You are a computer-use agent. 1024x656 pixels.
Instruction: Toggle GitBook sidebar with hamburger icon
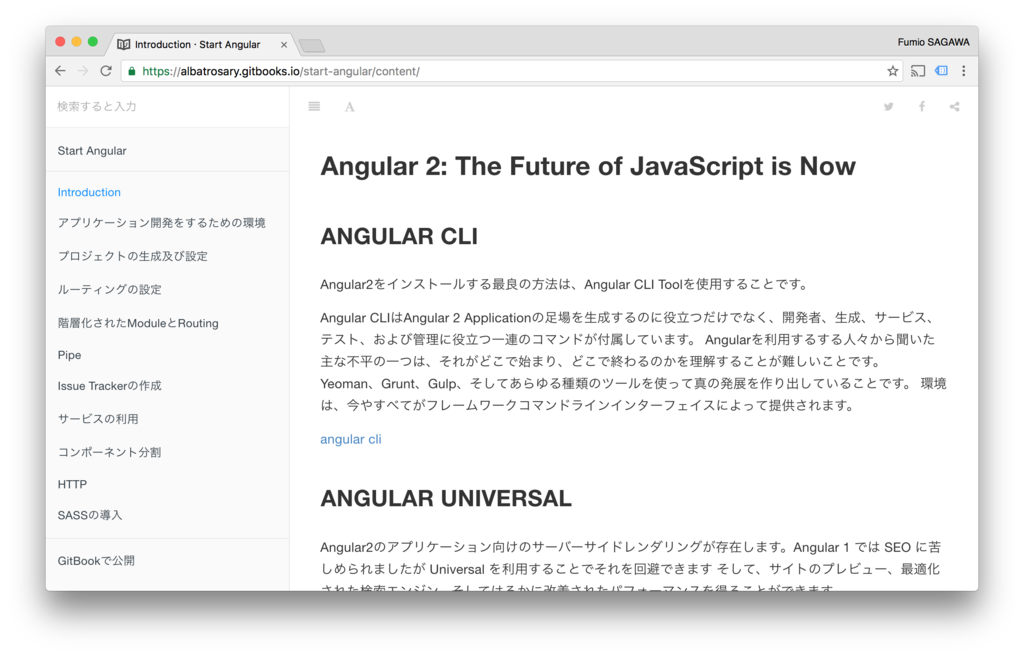tap(314, 107)
